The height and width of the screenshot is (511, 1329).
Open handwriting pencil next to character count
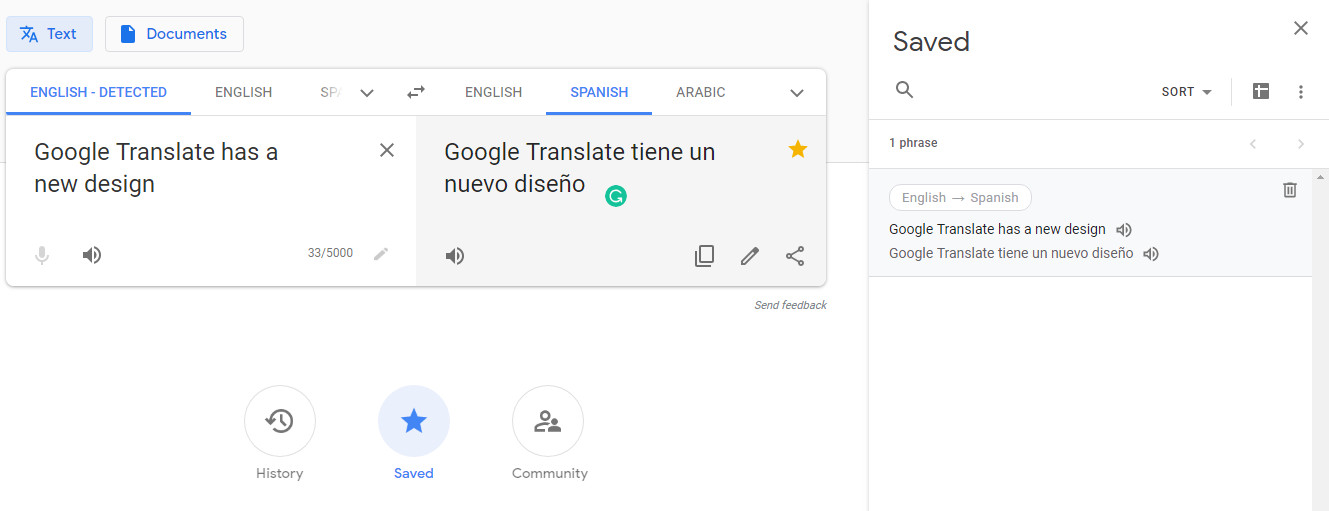coord(380,254)
